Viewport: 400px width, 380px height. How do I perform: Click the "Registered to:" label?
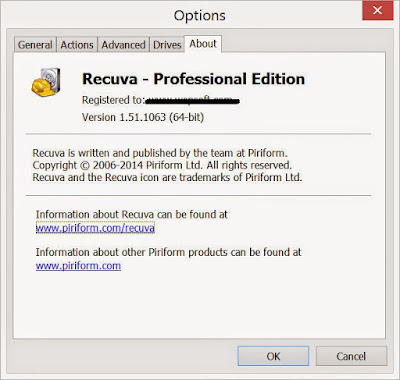pos(113,100)
